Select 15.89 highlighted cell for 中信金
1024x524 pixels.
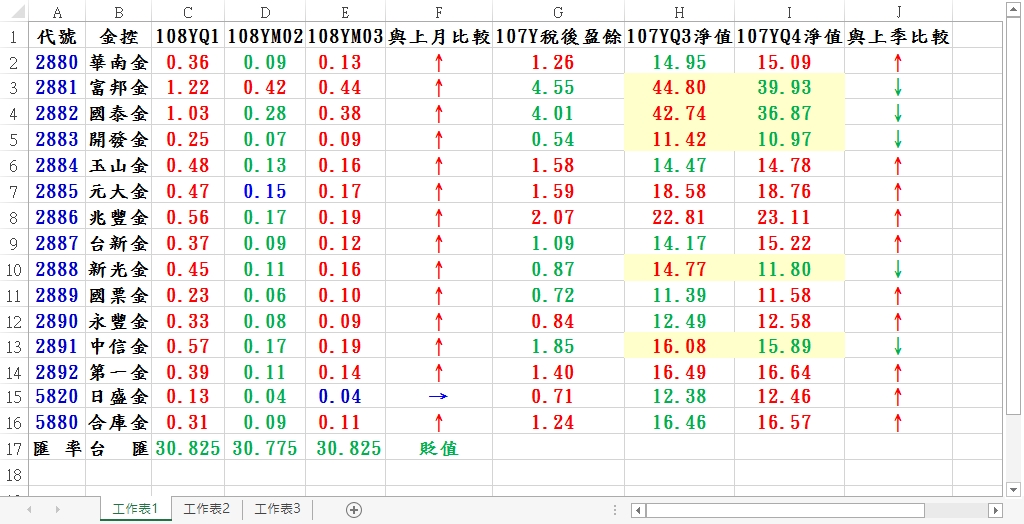(790, 346)
